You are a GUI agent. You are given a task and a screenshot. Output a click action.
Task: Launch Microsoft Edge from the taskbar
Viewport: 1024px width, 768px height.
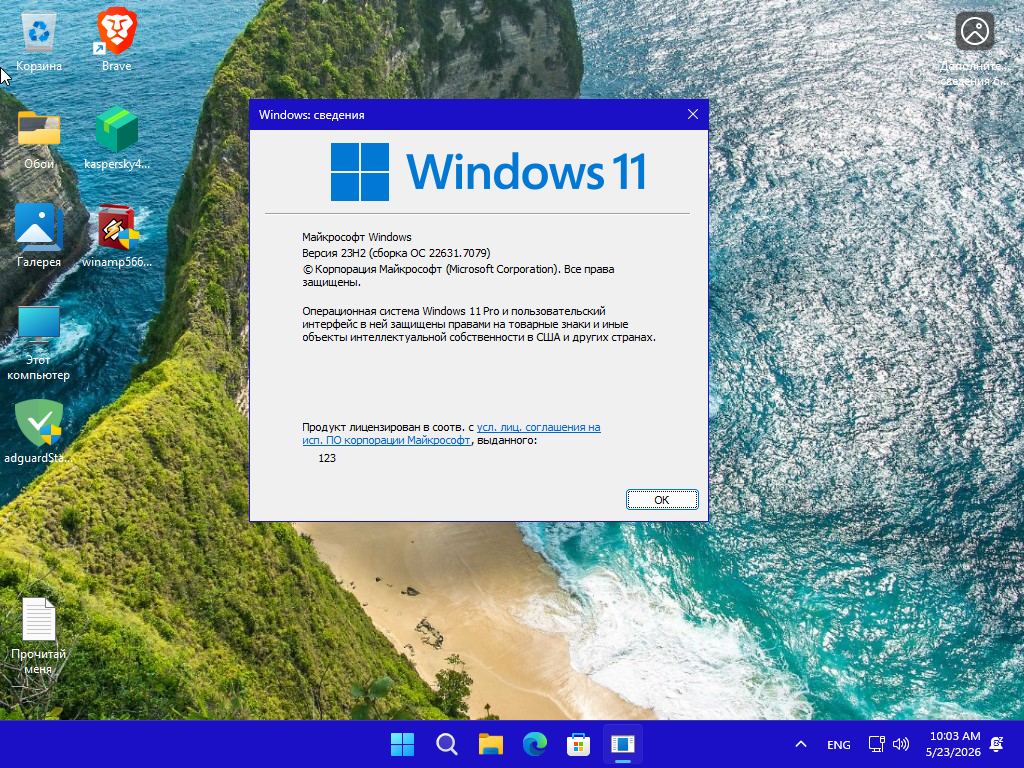535,744
